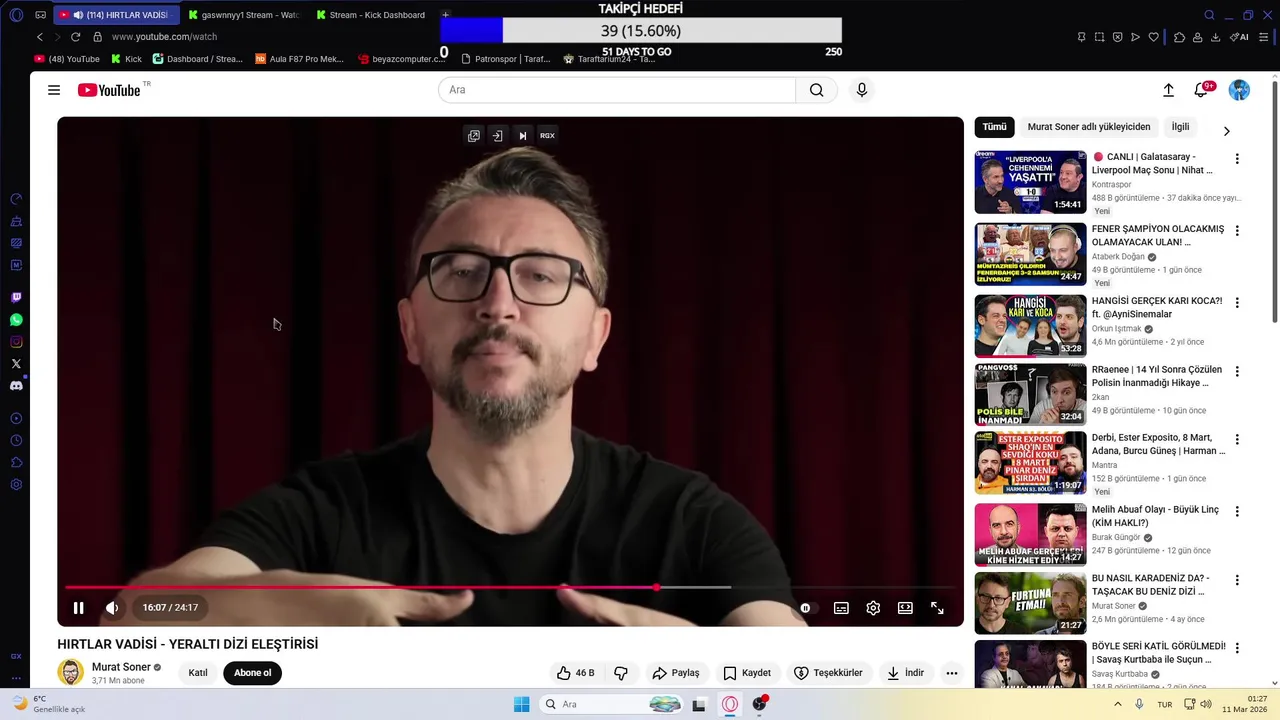Switch to theater mode view
1280x720 pixels.
(x=905, y=608)
